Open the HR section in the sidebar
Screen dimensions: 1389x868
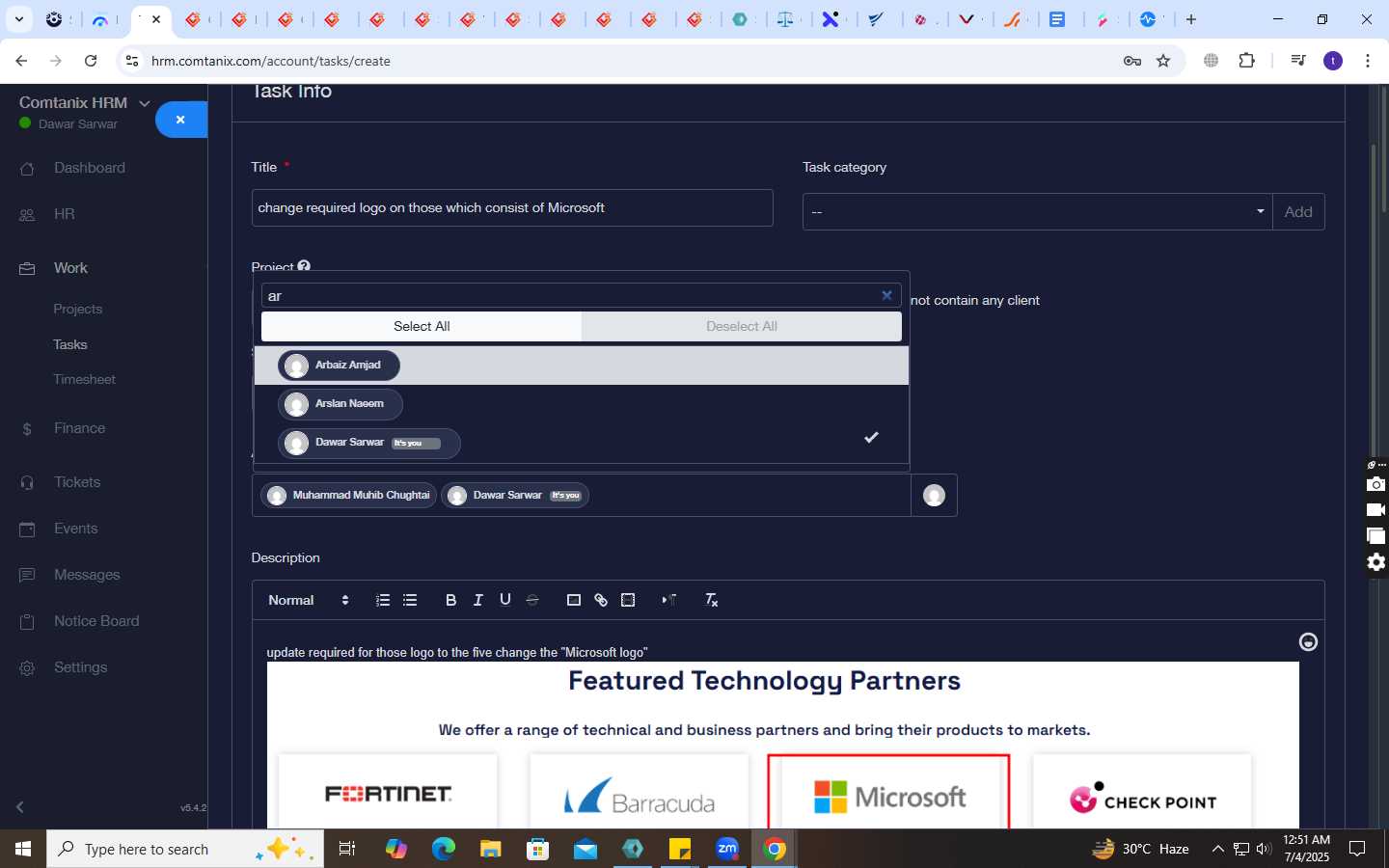[x=65, y=214]
